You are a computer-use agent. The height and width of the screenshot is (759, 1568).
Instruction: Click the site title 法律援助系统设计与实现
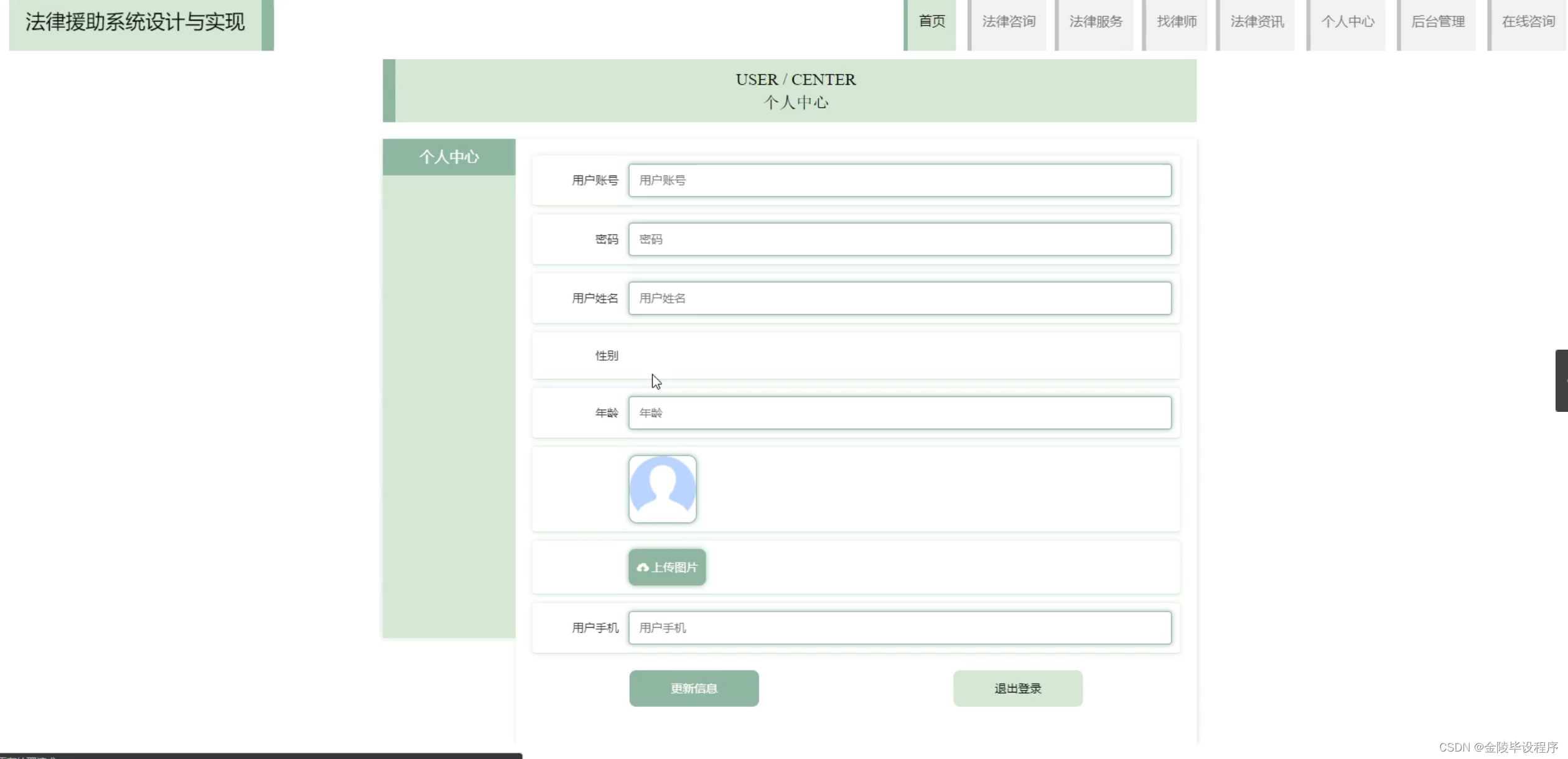pos(135,22)
